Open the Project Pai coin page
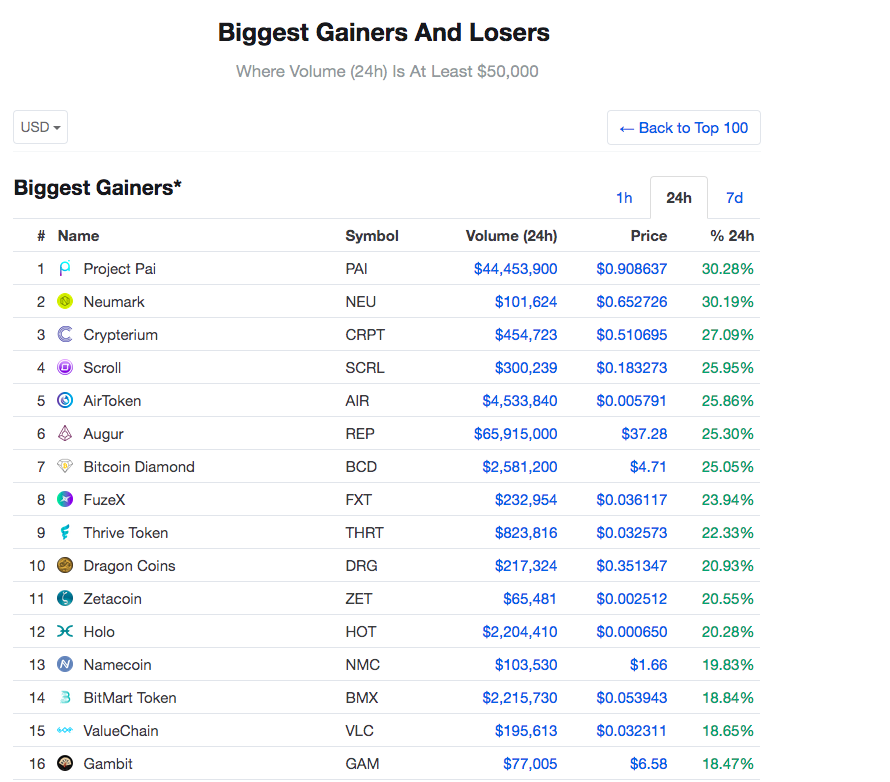The width and height of the screenshot is (890, 782). click(x=120, y=269)
